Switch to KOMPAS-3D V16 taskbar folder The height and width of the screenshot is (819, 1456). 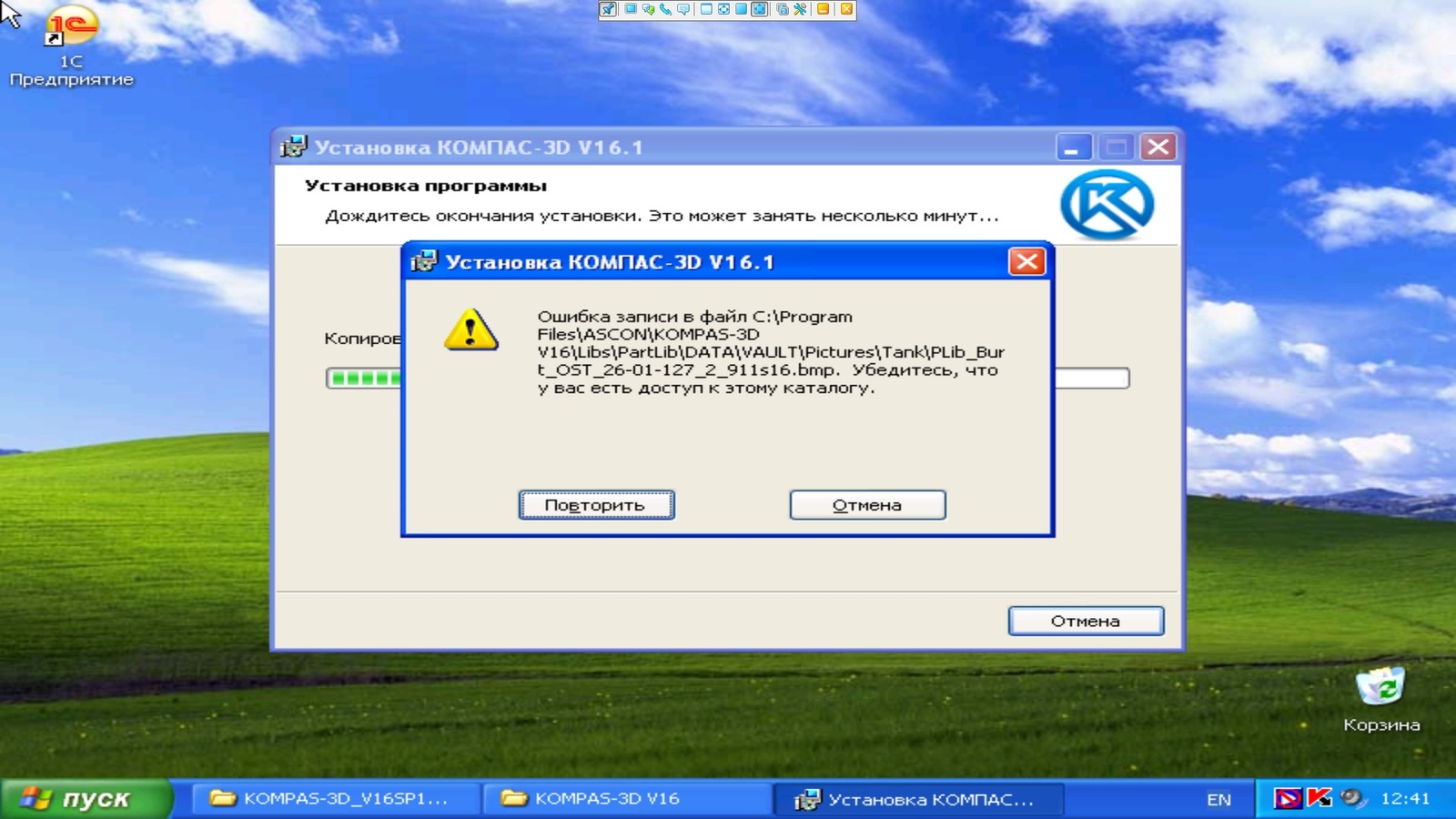coord(628,799)
